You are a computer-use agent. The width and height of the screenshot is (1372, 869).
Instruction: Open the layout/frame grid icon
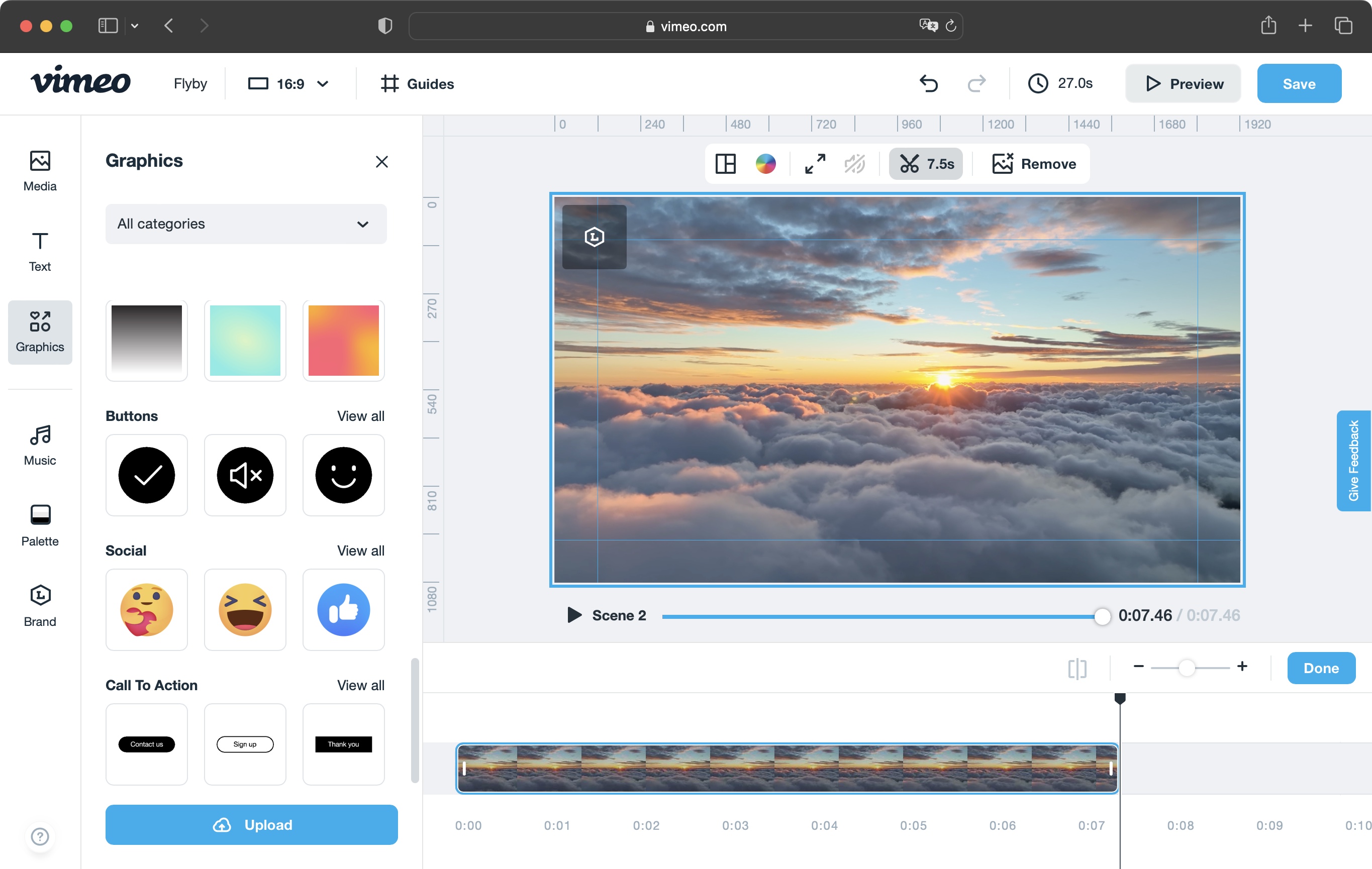(725, 163)
